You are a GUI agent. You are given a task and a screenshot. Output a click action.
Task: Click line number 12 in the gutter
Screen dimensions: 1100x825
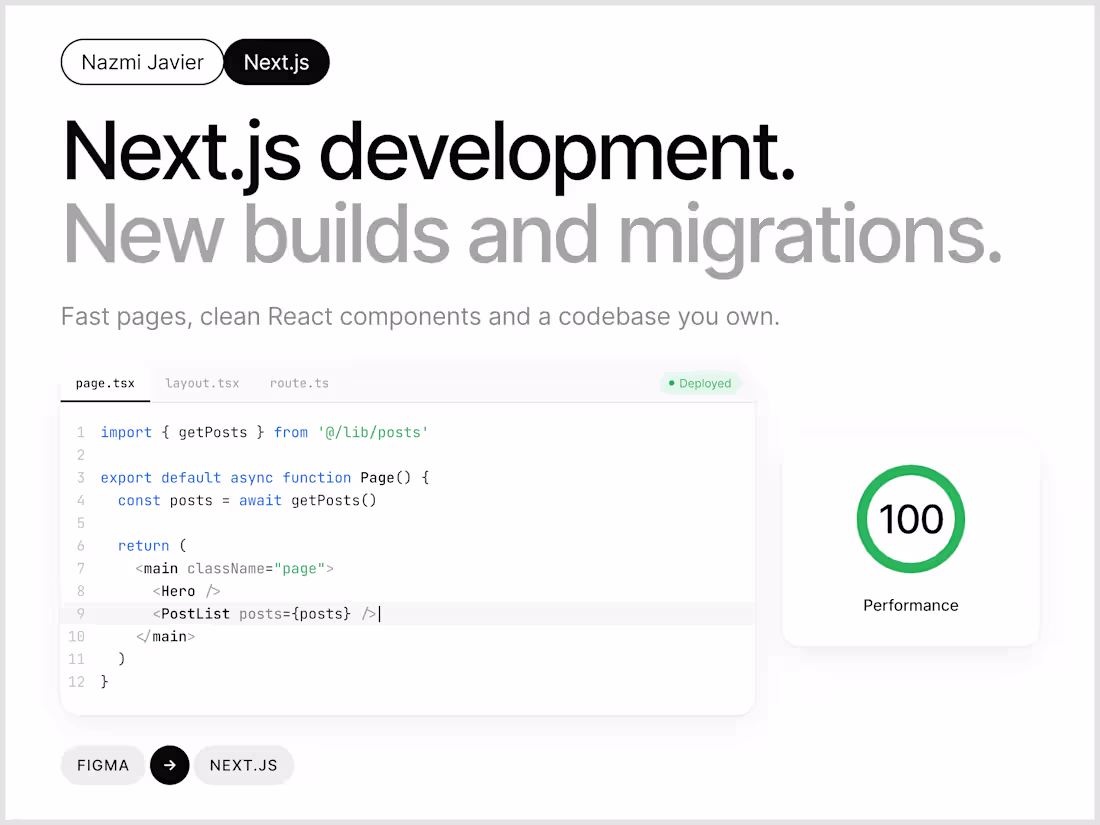(x=76, y=681)
